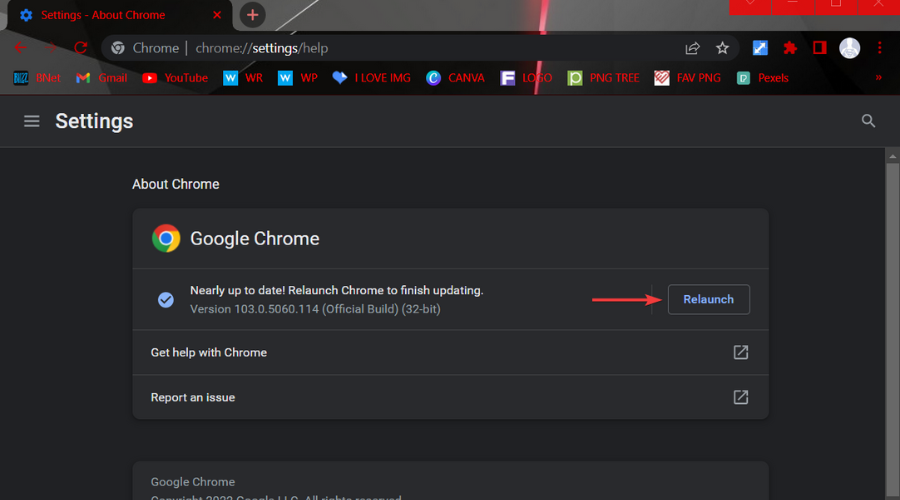This screenshot has height=500, width=900.
Task: Open a new tab with plus button
Action: [x=253, y=15]
